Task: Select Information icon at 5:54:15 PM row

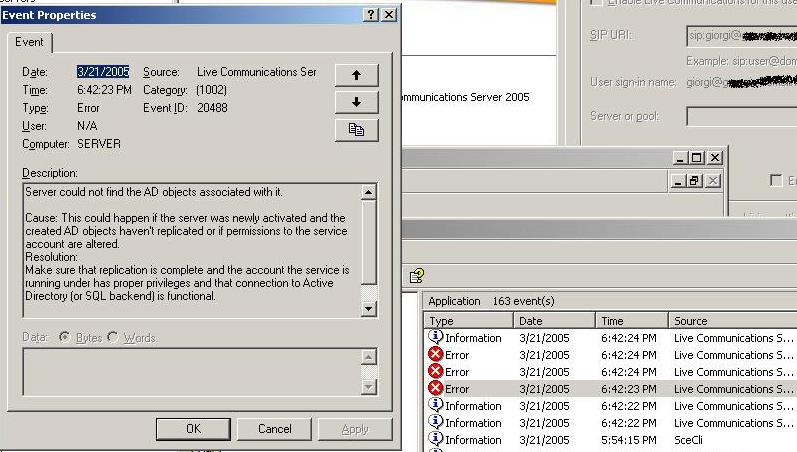Action: [x=436, y=439]
